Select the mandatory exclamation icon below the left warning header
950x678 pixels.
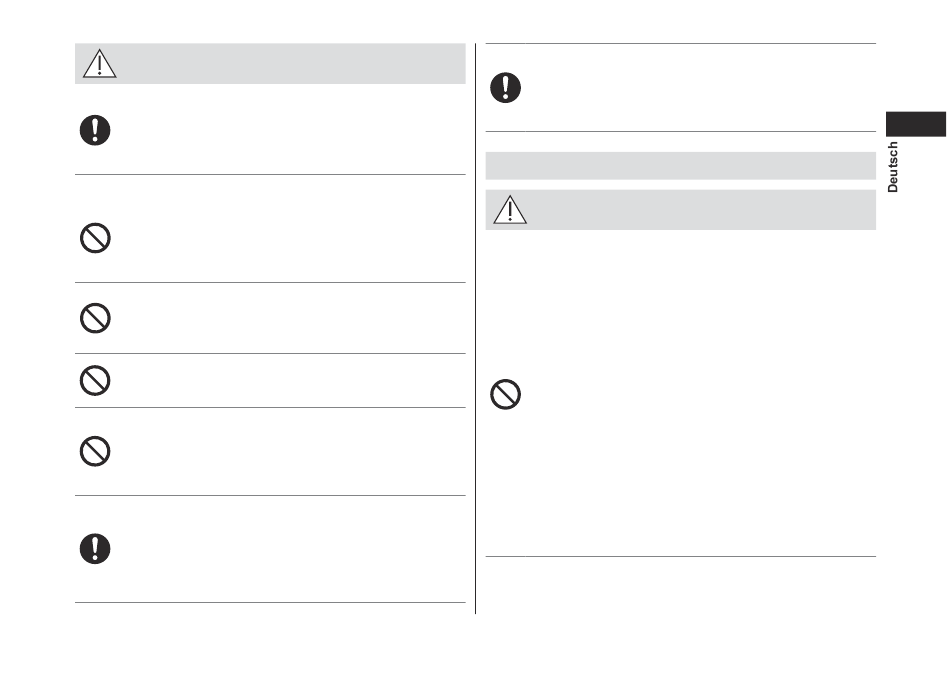tap(95, 130)
